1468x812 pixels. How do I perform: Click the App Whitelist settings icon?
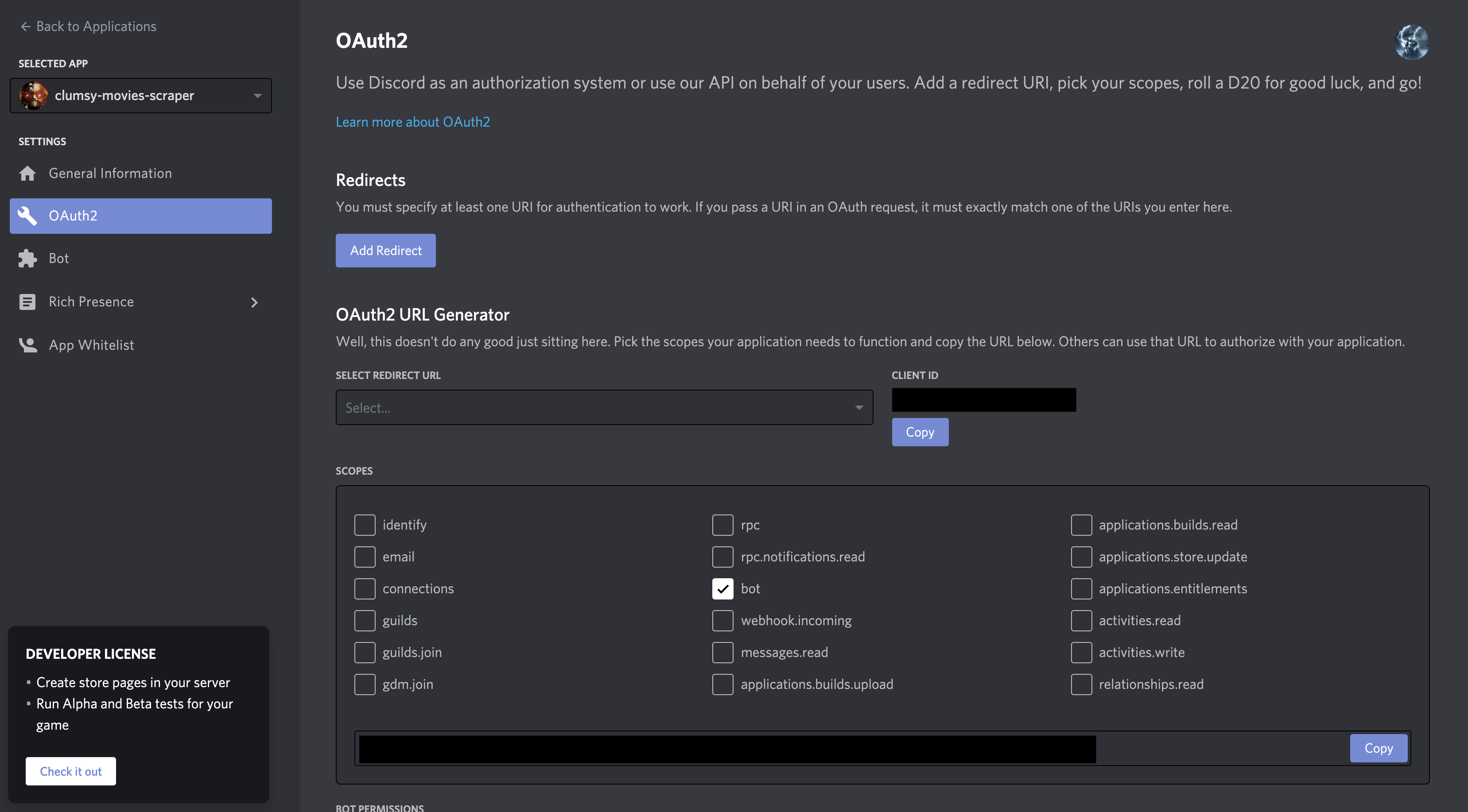tap(27, 344)
